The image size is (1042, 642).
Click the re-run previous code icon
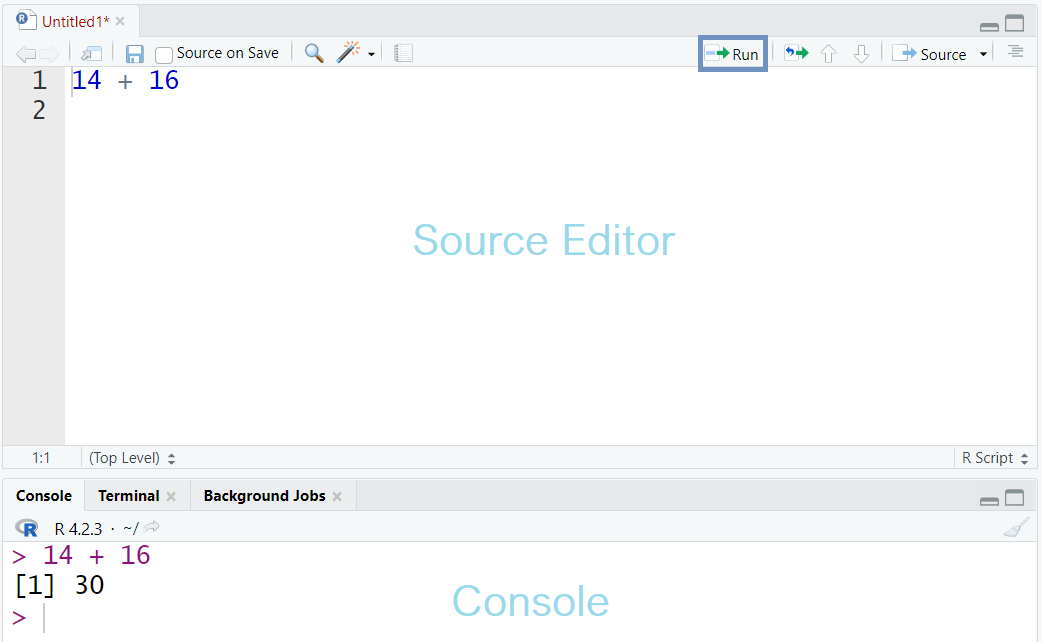(796, 53)
